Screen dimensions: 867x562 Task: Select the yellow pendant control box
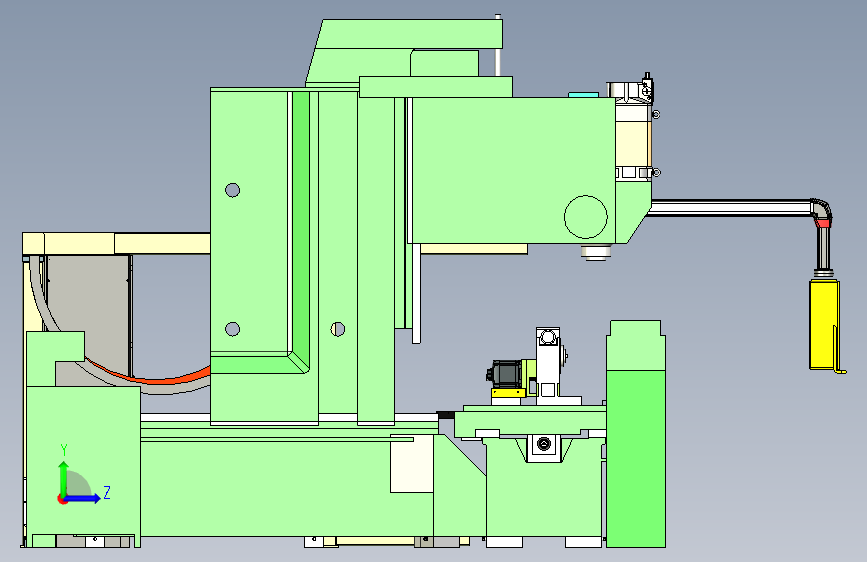click(x=824, y=325)
